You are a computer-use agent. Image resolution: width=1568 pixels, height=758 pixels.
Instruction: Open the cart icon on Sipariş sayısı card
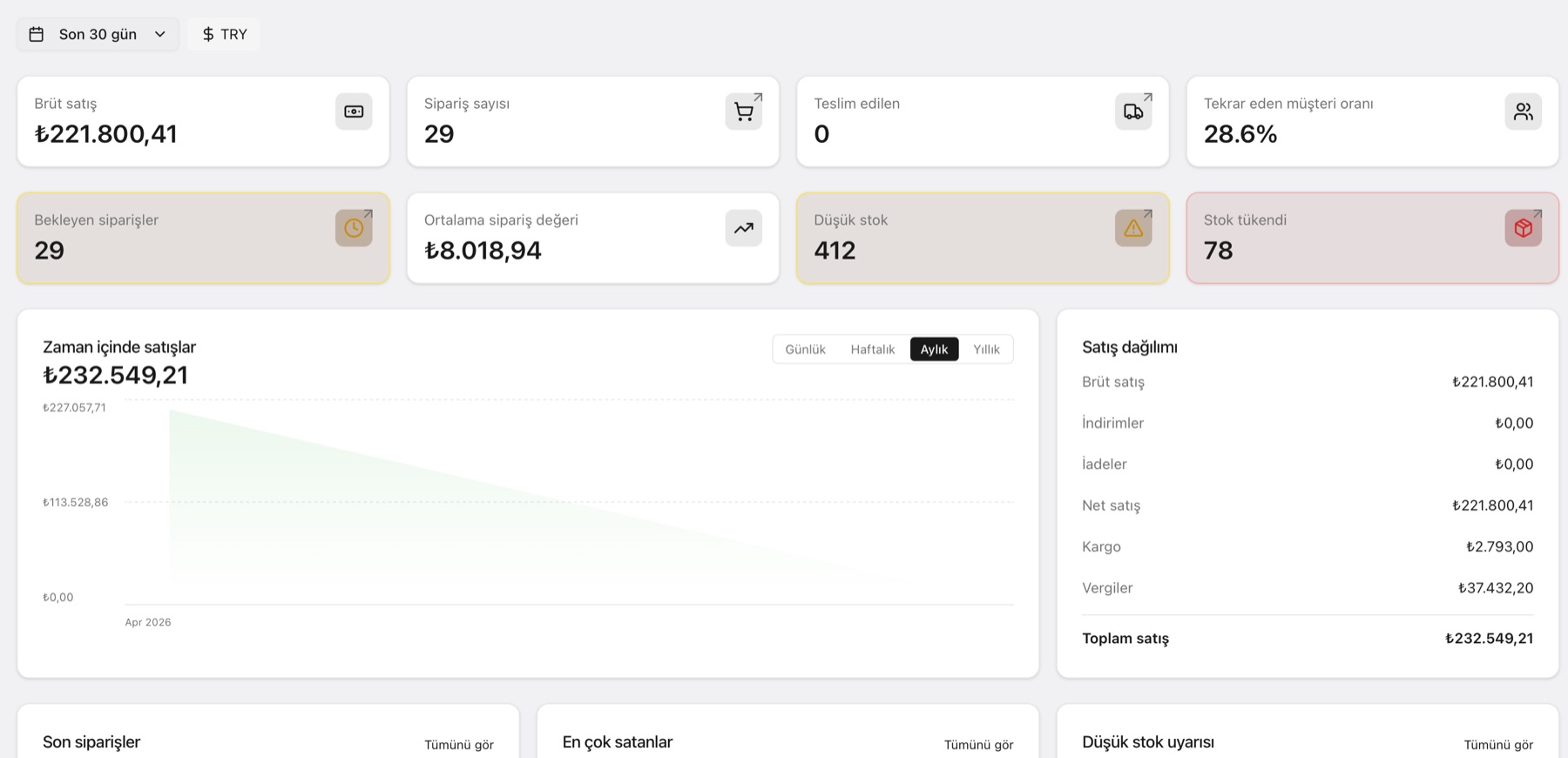coord(744,112)
